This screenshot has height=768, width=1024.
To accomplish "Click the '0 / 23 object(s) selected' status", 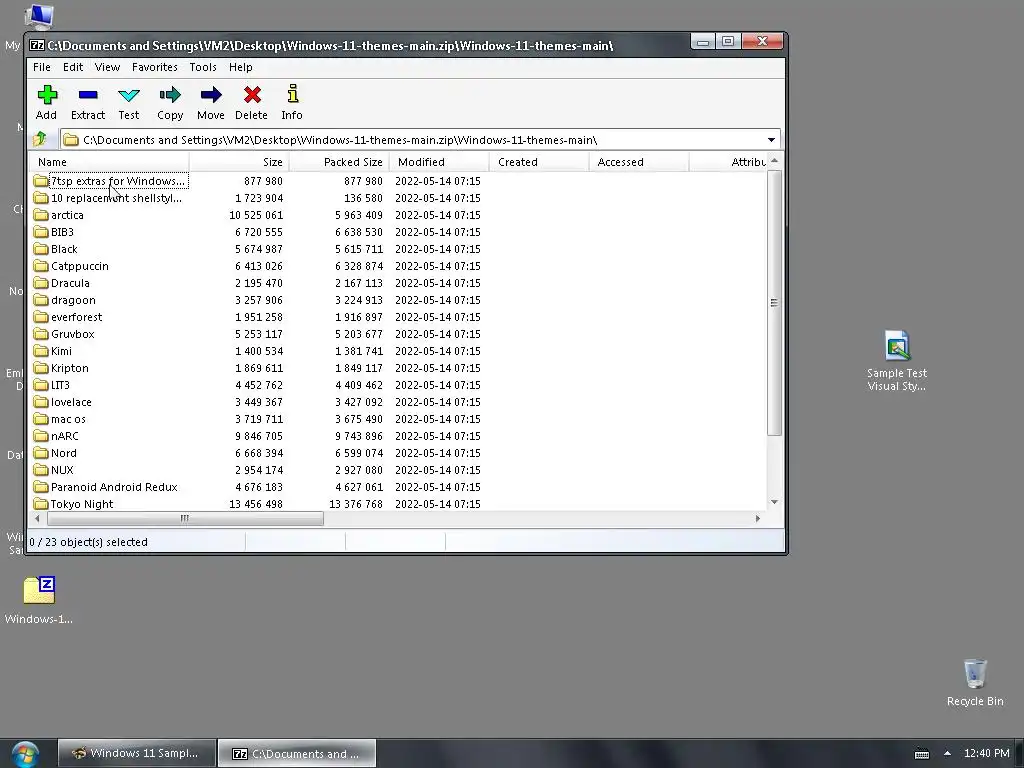I will [x=88, y=542].
